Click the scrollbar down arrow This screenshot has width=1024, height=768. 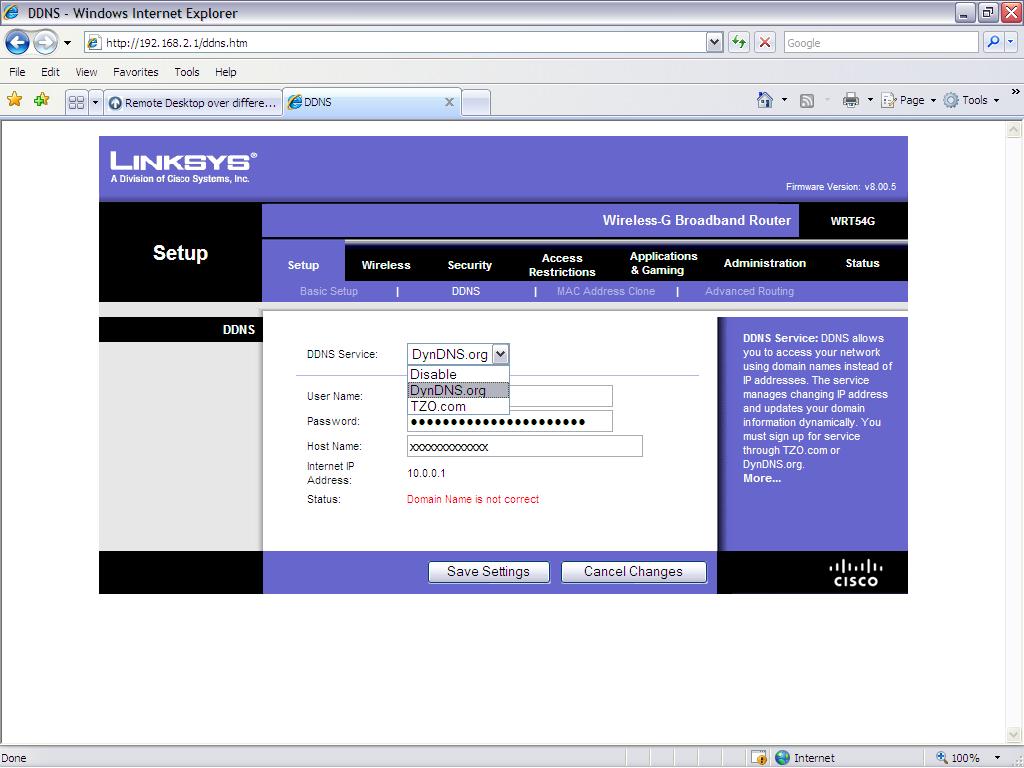[1014, 735]
